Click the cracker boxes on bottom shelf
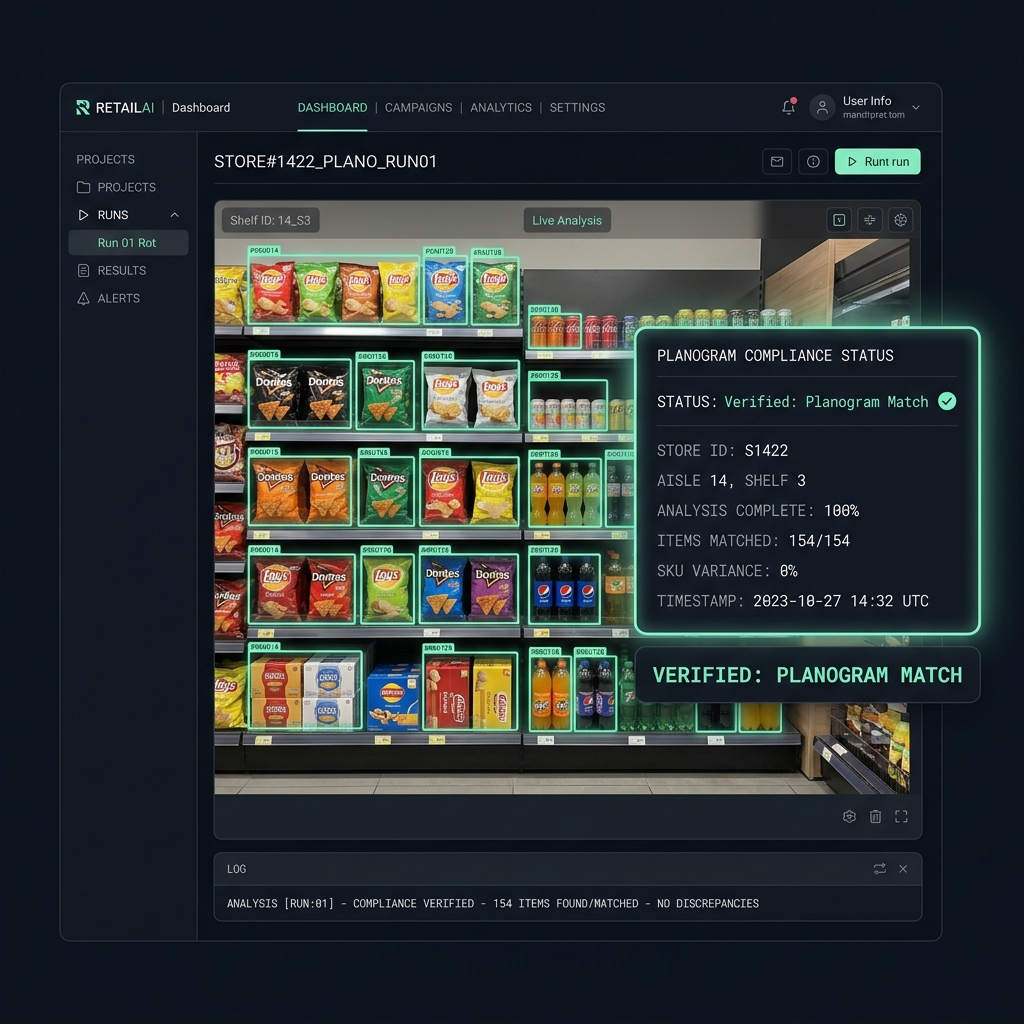 coord(305,690)
